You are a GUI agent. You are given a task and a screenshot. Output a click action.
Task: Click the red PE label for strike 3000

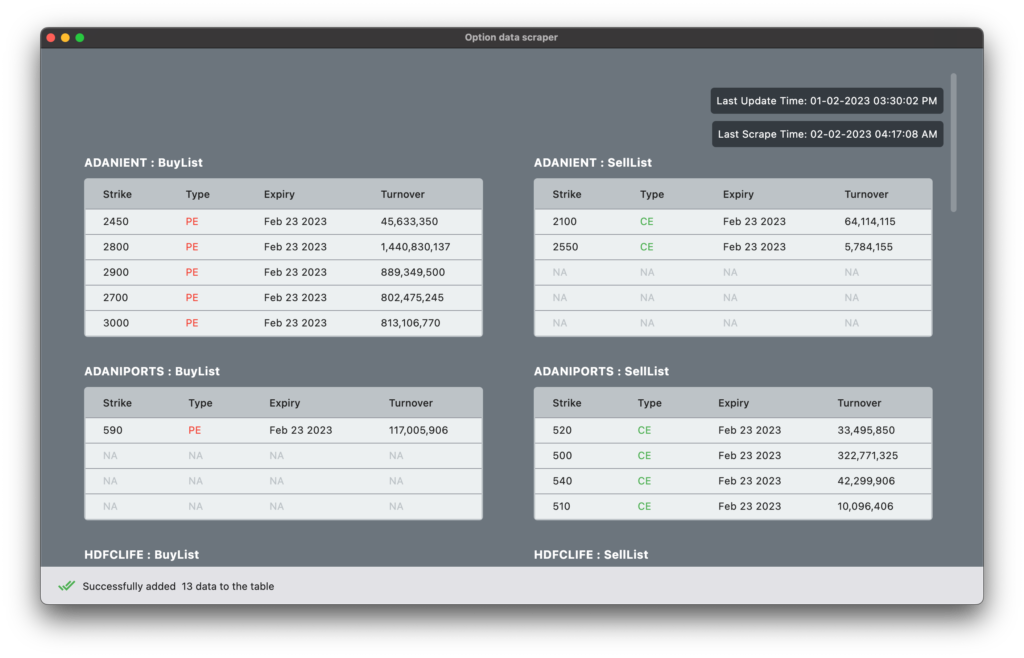point(192,323)
